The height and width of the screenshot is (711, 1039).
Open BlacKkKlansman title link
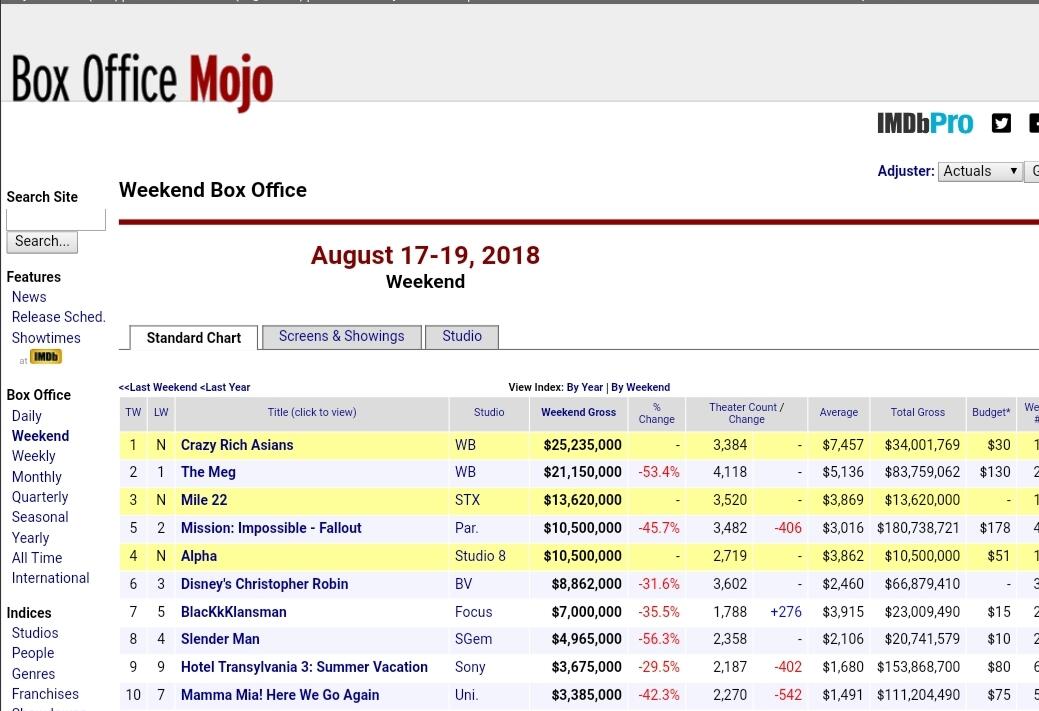(233, 612)
